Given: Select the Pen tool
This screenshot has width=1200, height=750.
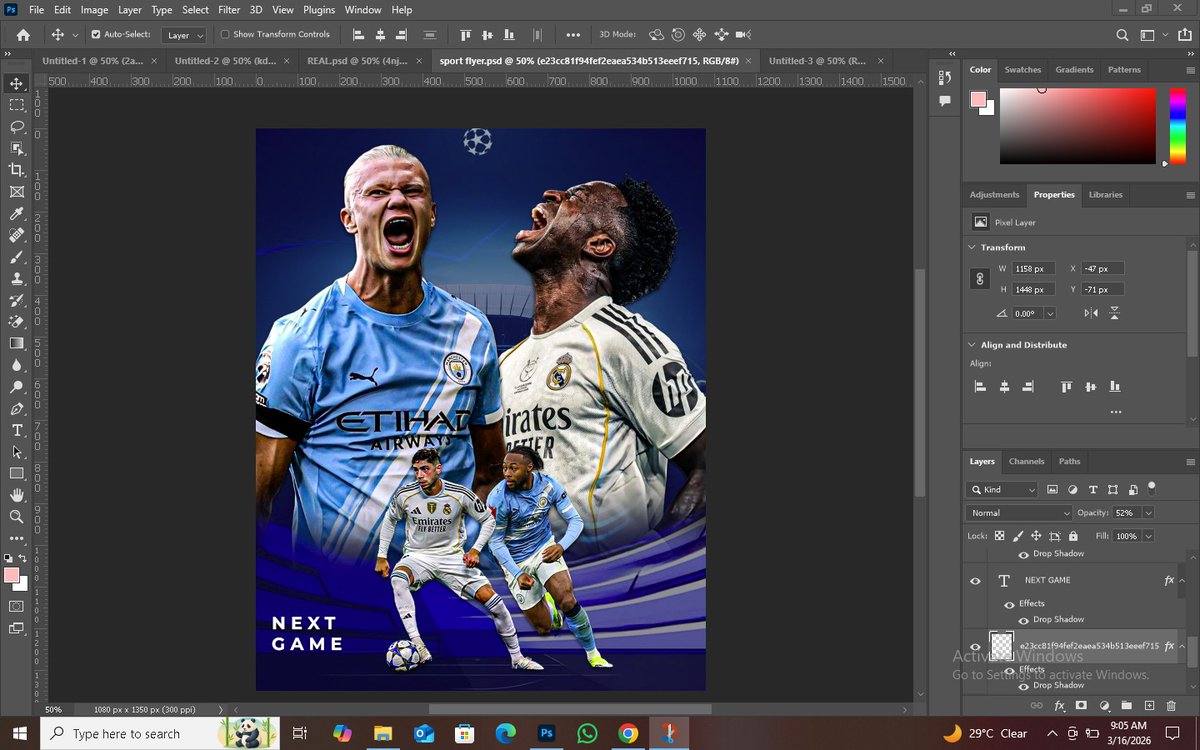Looking at the screenshot, I should coord(17,409).
